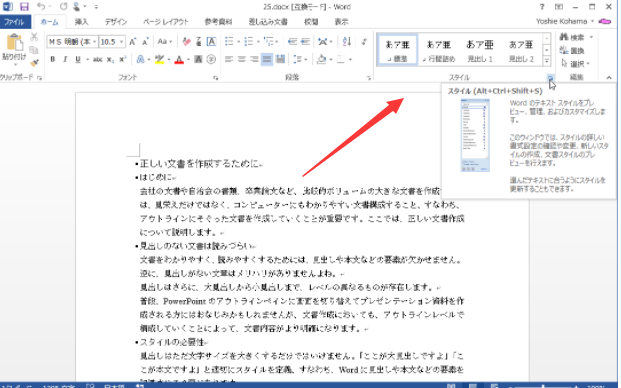
Task: Expand the numbered list options arrow
Action: 258,42
